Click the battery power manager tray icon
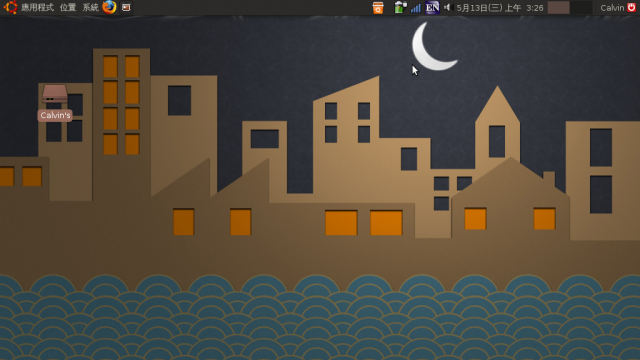640x360 pixels. pos(400,7)
